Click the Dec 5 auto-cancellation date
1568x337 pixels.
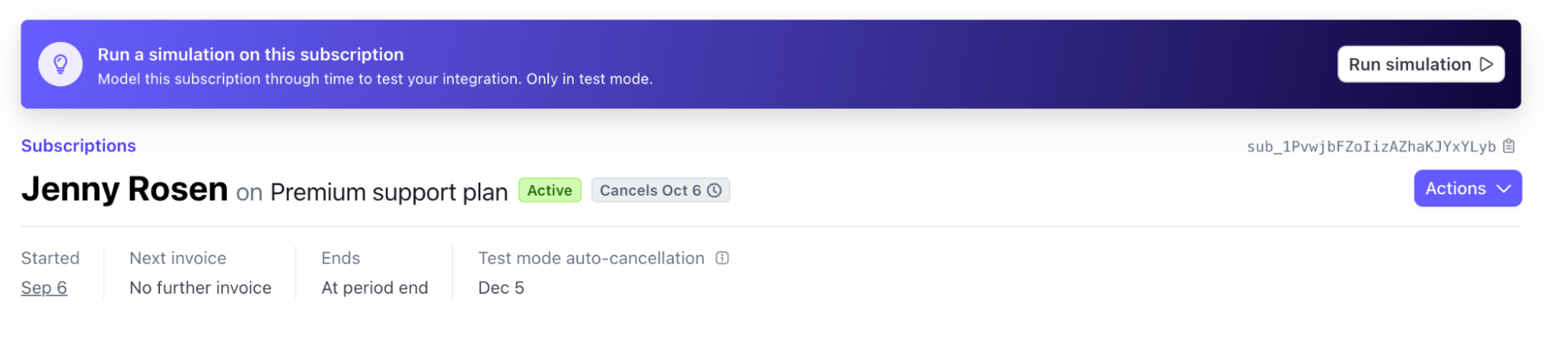coord(501,288)
